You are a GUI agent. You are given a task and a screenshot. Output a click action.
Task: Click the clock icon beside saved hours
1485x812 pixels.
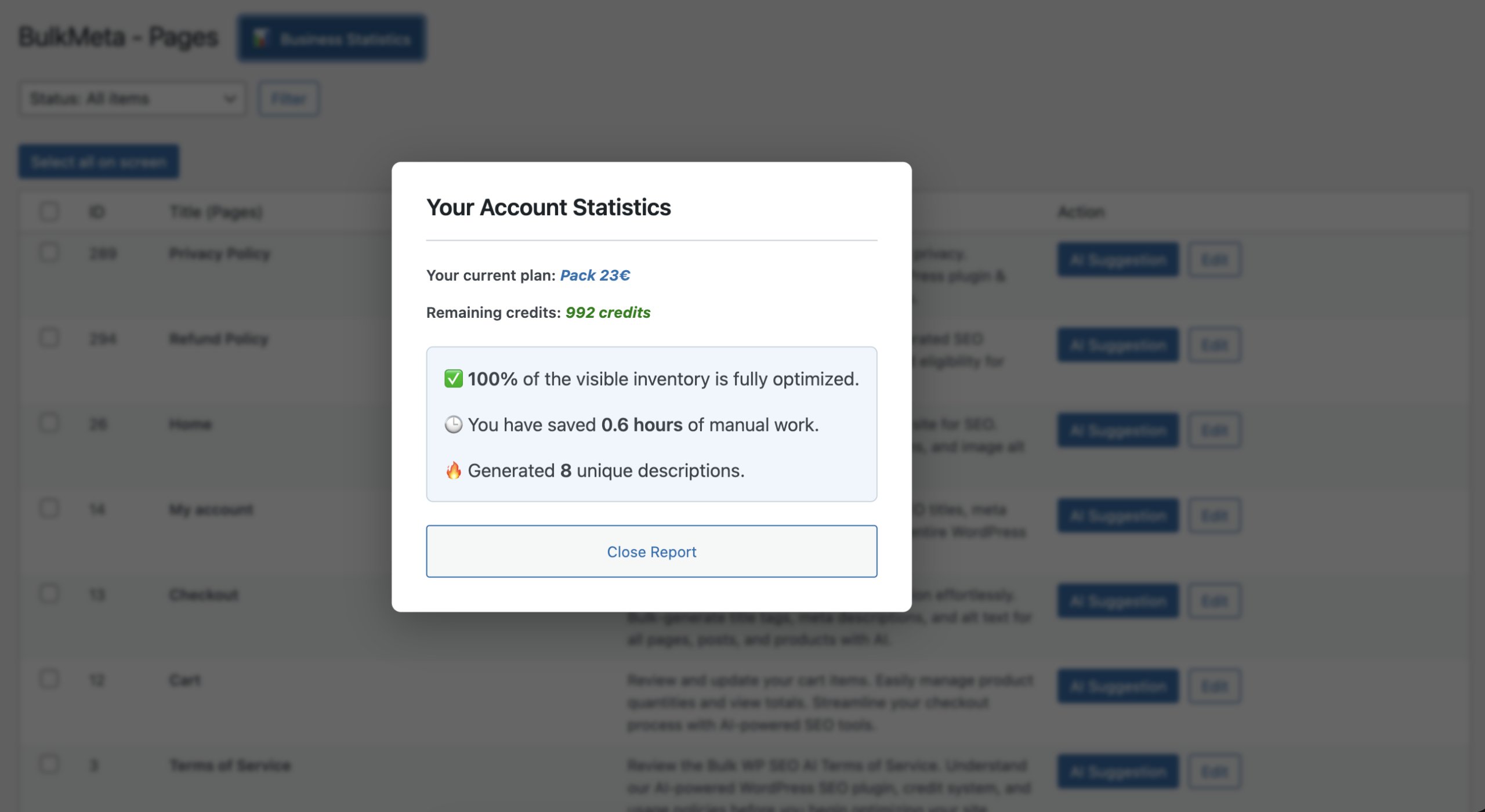click(x=453, y=425)
